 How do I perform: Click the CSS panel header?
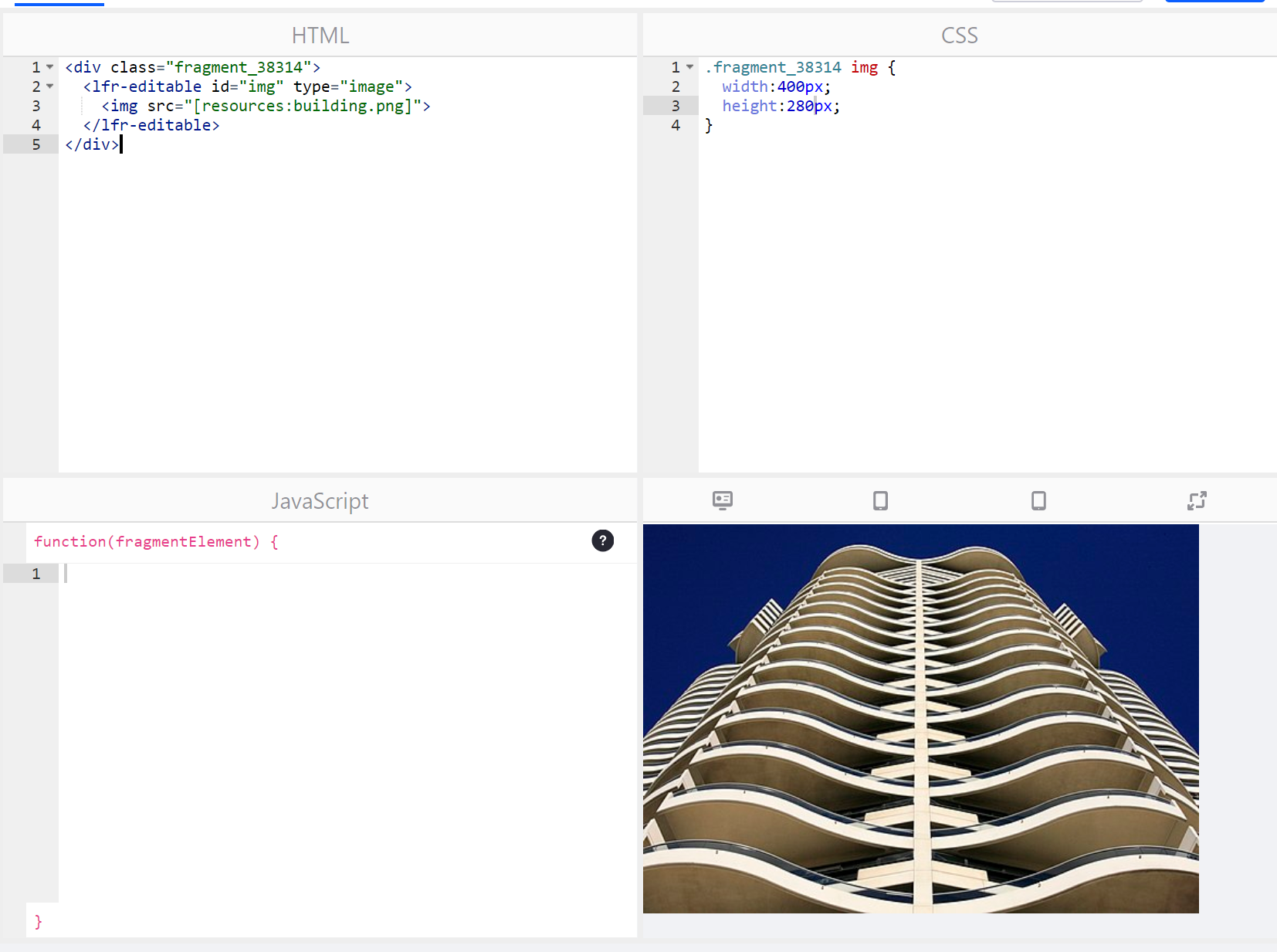pos(960,35)
